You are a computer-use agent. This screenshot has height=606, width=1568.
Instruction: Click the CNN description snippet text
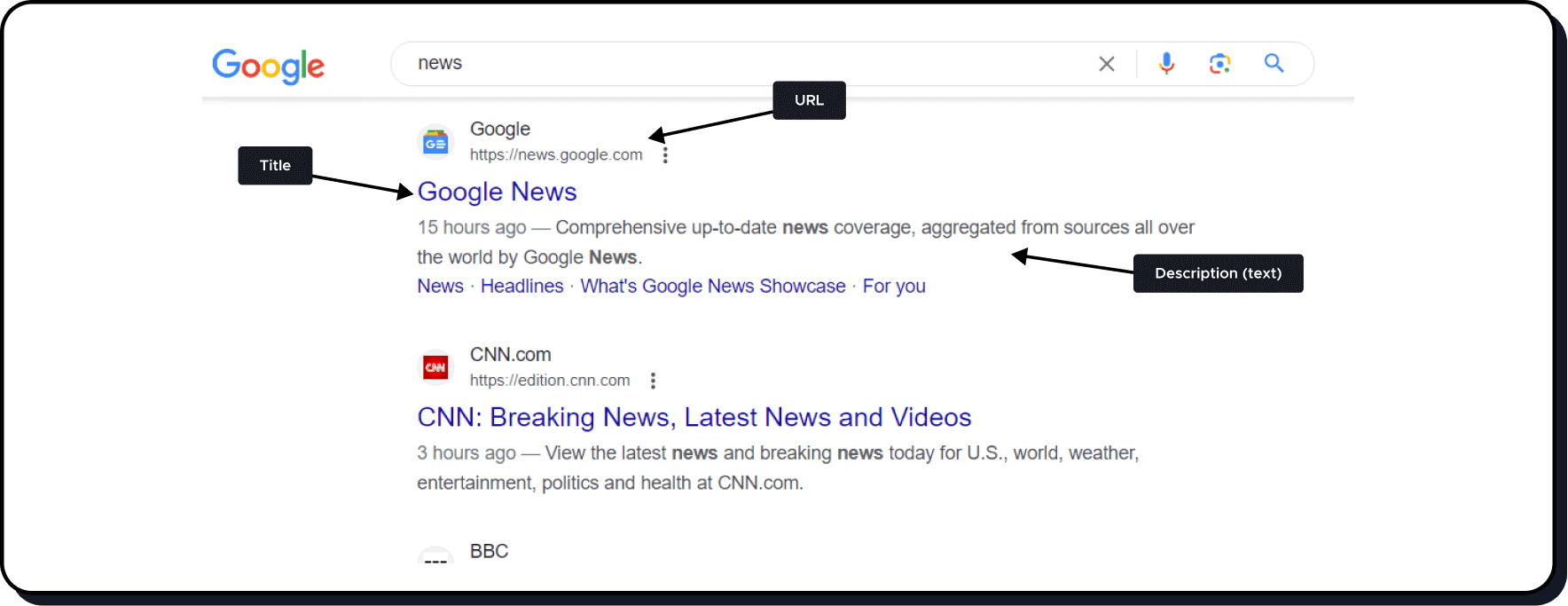778,468
